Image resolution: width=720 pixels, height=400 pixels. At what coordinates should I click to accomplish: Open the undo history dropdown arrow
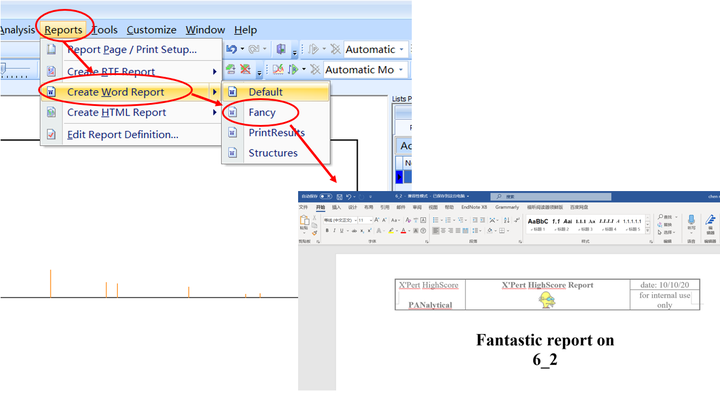click(x=242, y=49)
